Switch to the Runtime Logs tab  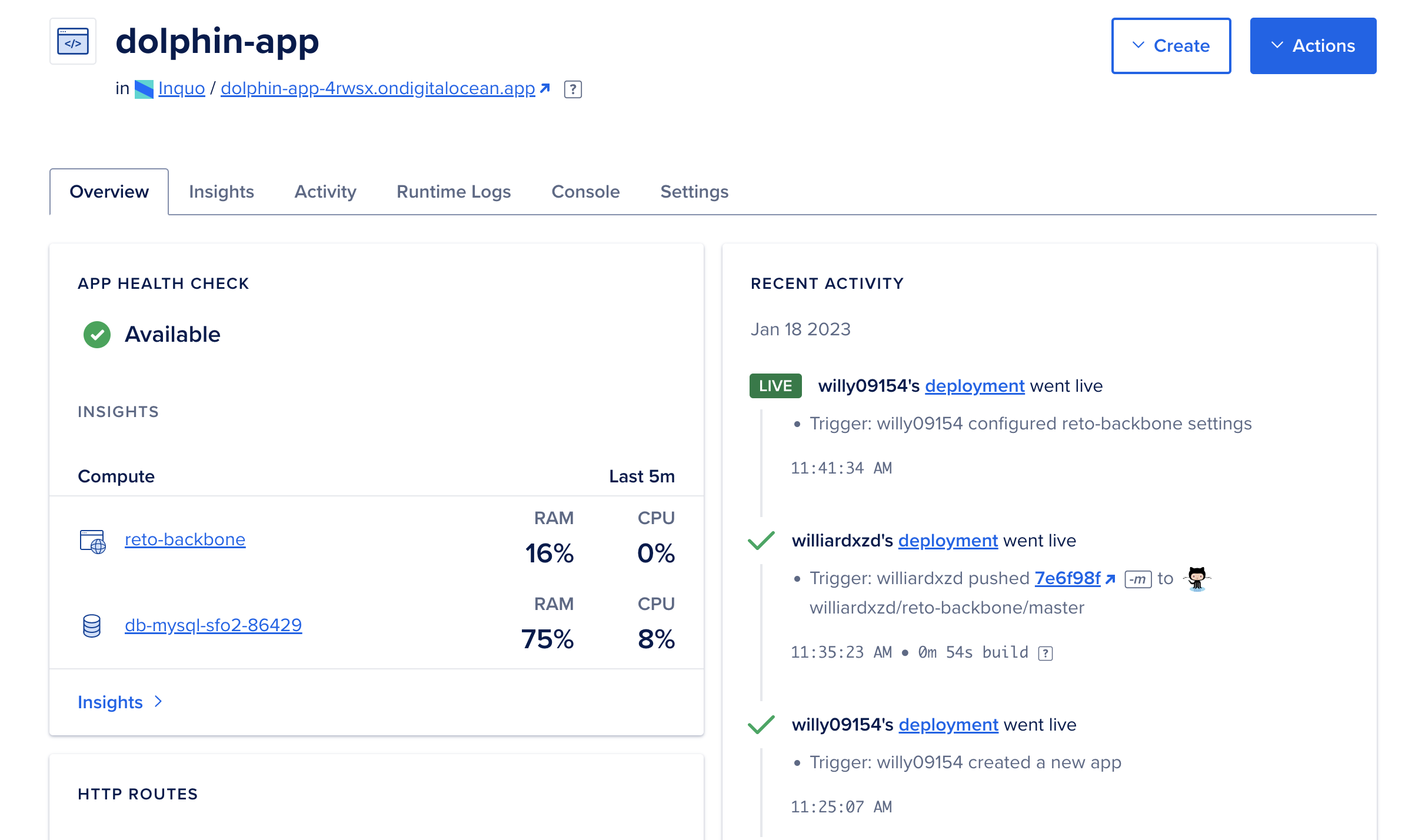(454, 192)
